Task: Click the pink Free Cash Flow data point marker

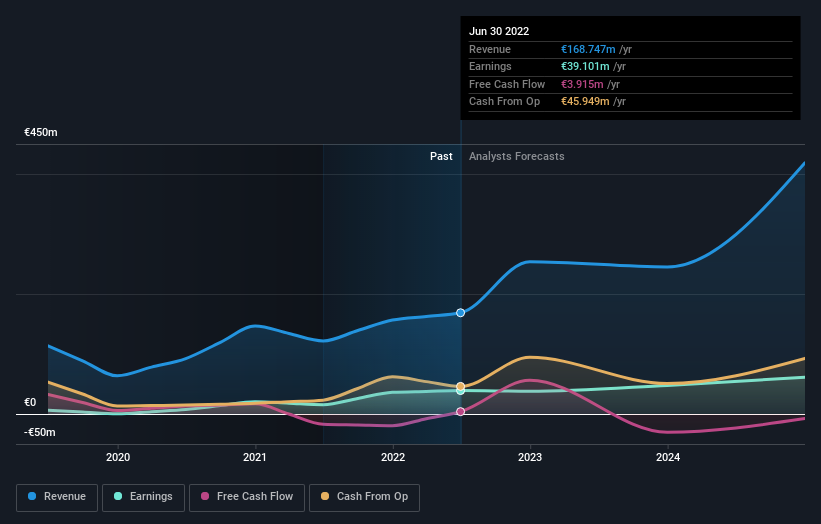Action: [460, 411]
